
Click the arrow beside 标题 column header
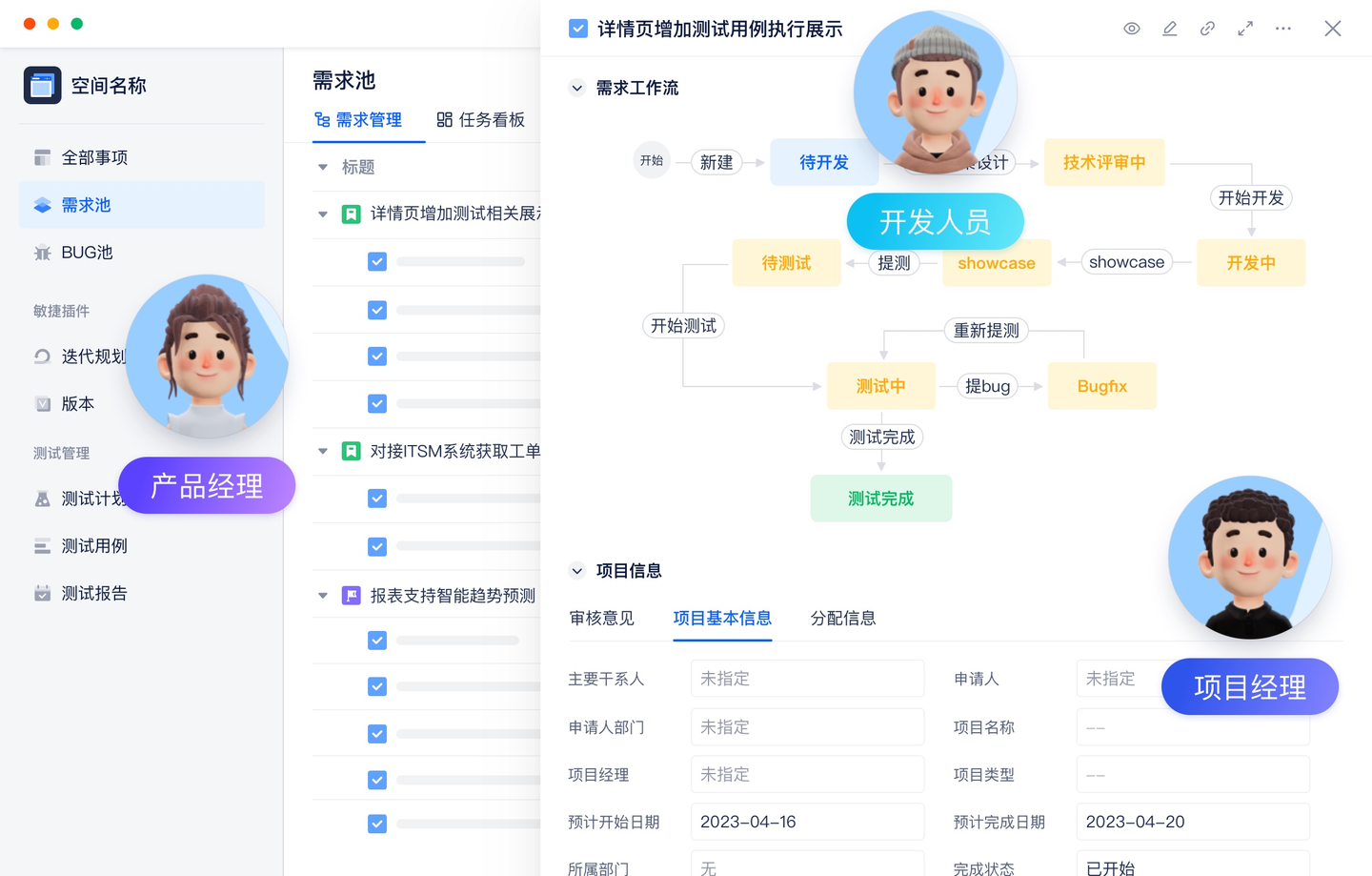(x=323, y=167)
